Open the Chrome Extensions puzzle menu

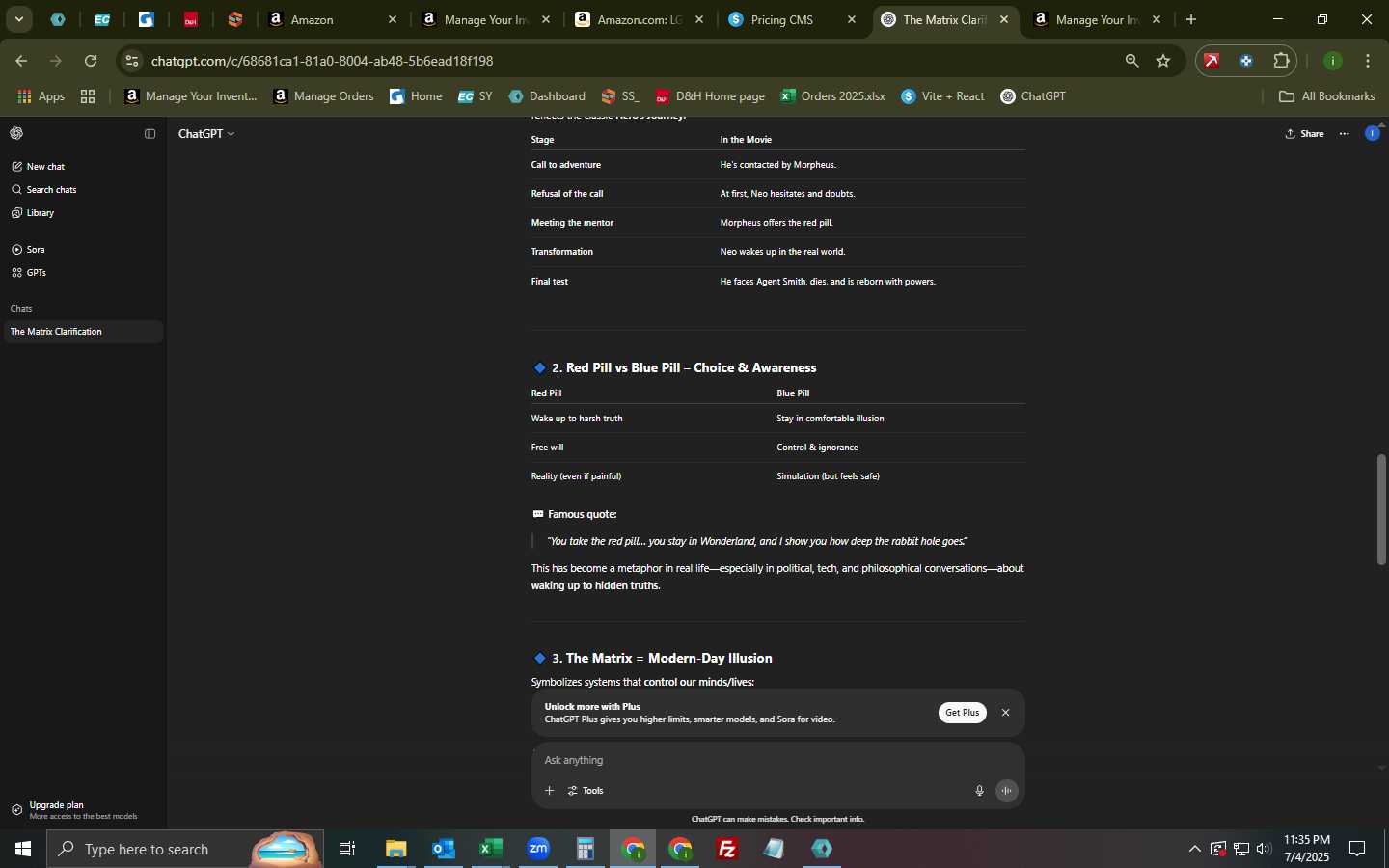tap(1281, 61)
